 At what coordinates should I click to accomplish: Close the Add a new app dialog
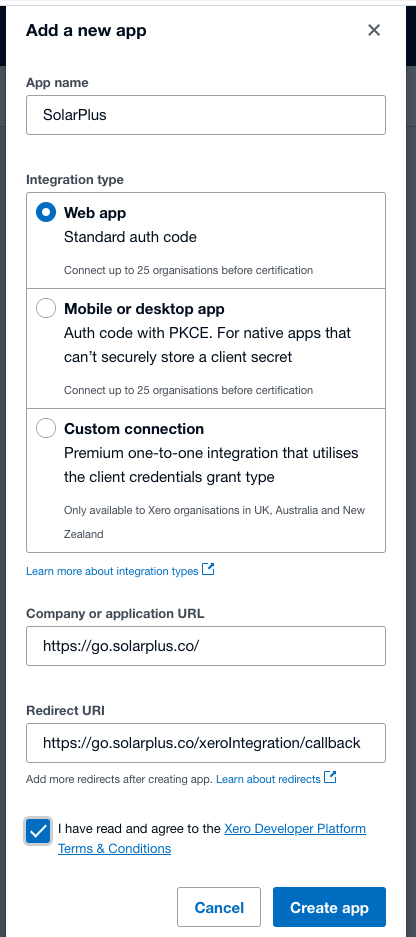(374, 30)
